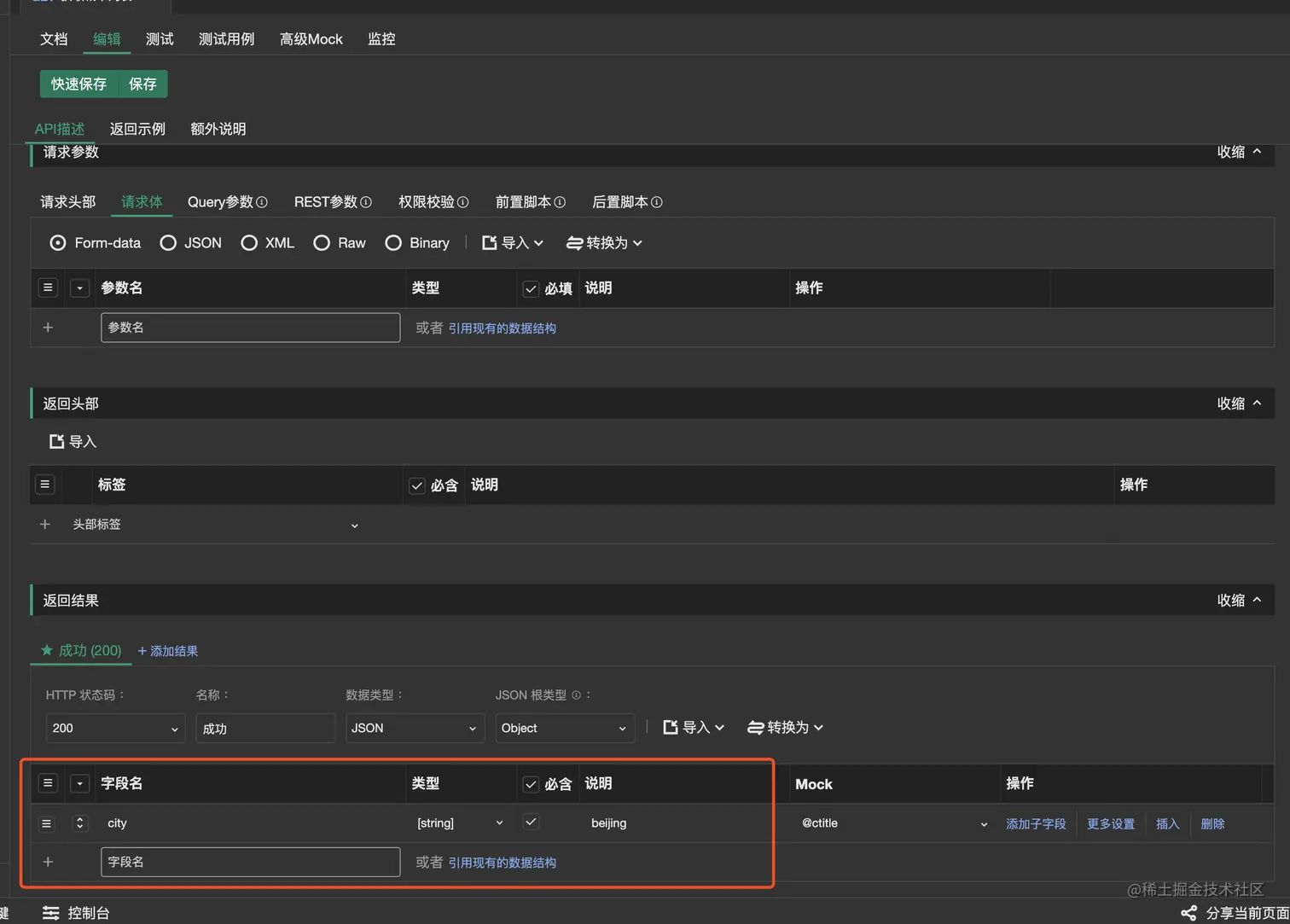Viewport: 1290px width, 924px height.
Task: Click the list menu icon beside 字段名 header
Action: [x=48, y=783]
